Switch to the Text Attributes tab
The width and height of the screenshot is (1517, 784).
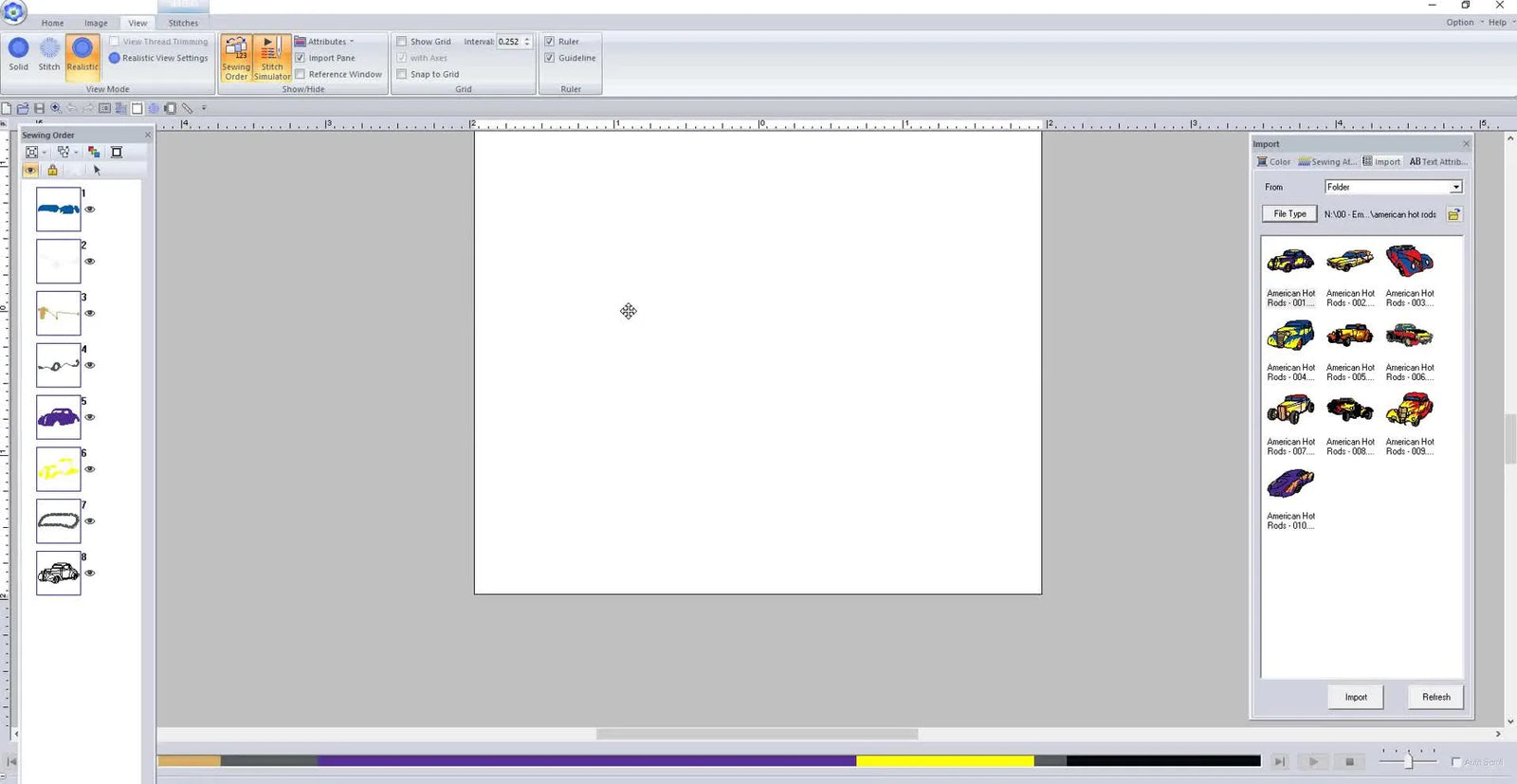tap(1437, 162)
